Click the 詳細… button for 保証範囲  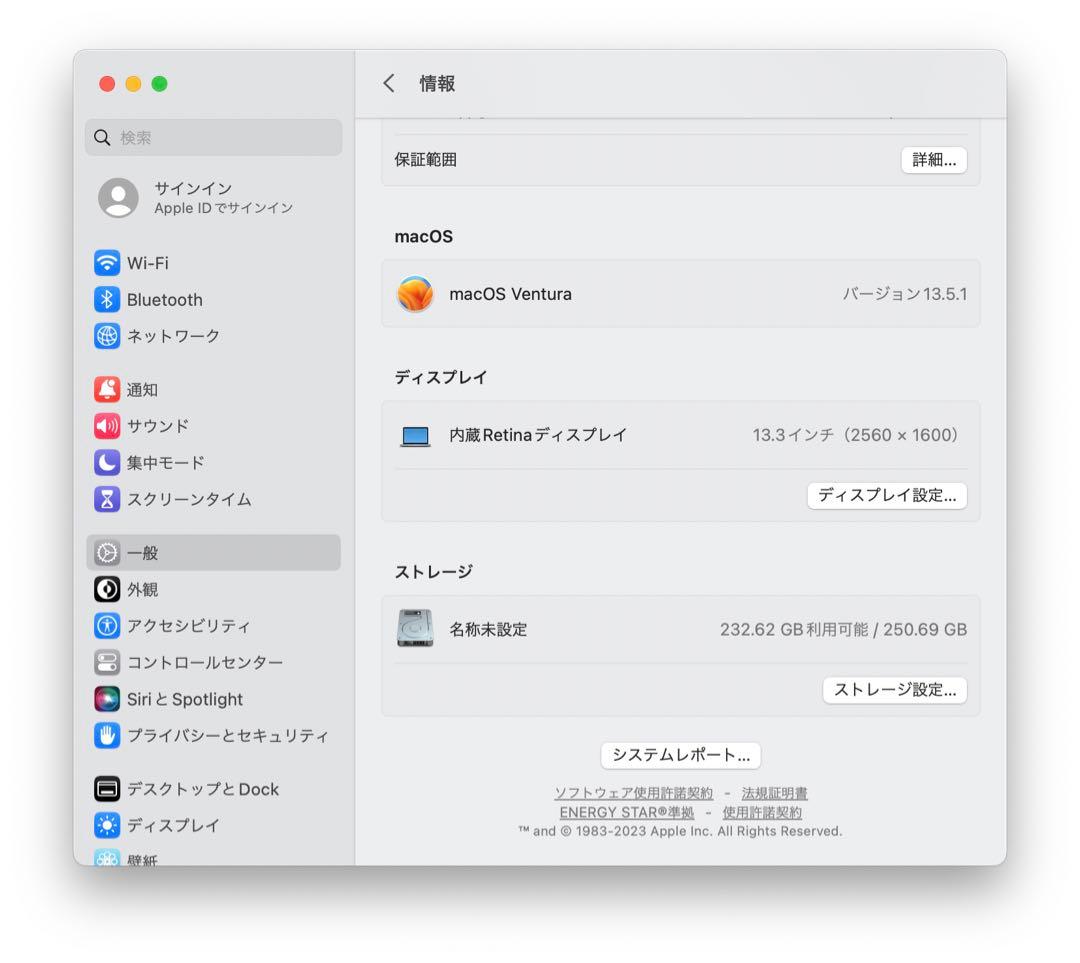click(932, 160)
